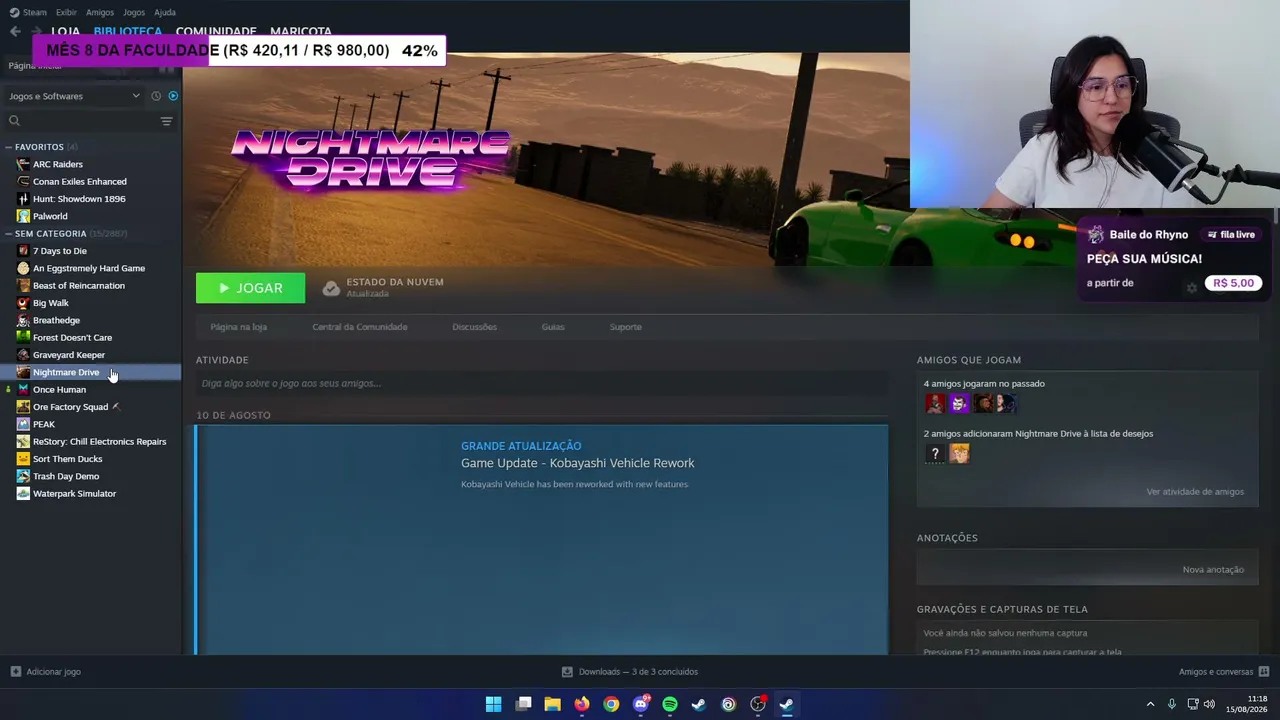The width and height of the screenshot is (1280, 720).
Task: Click the activity comment input field
Action: click(542, 383)
